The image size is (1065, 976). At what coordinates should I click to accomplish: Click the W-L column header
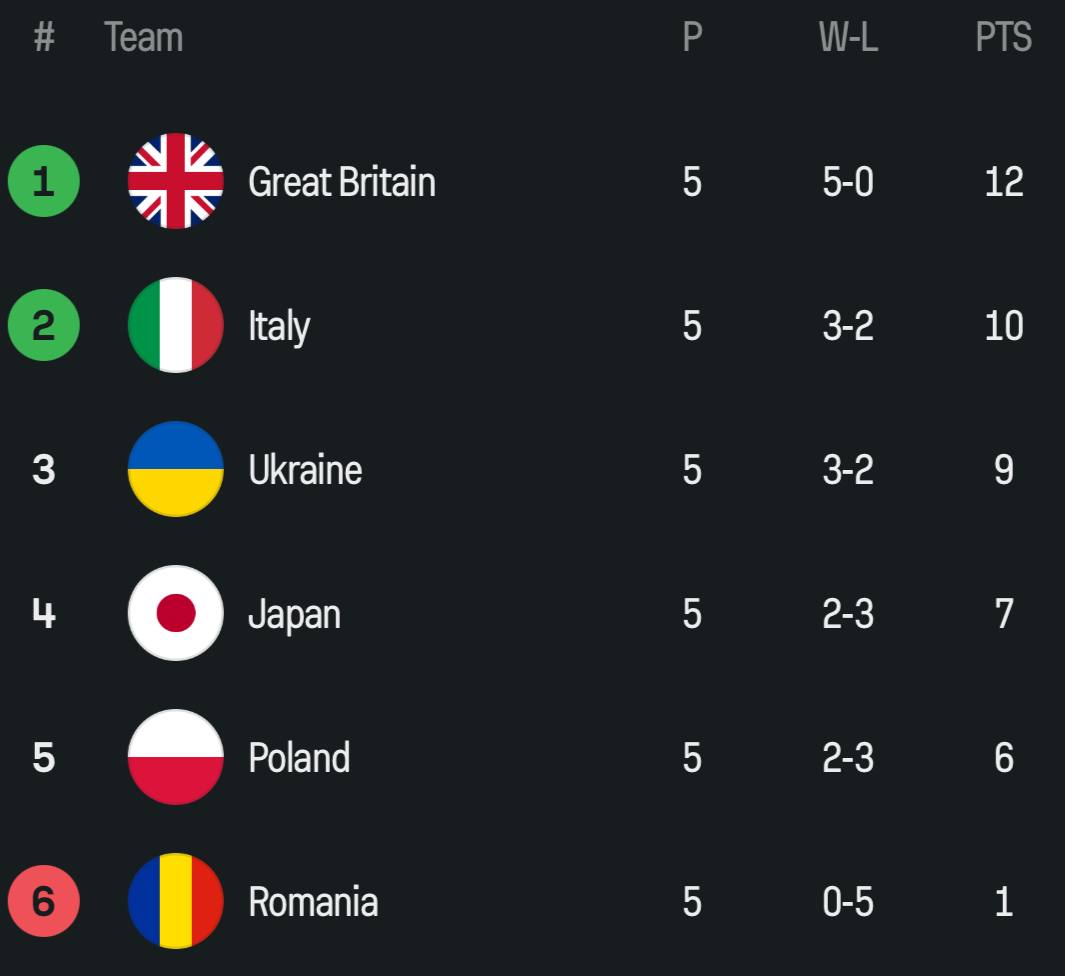click(x=848, y=37)
